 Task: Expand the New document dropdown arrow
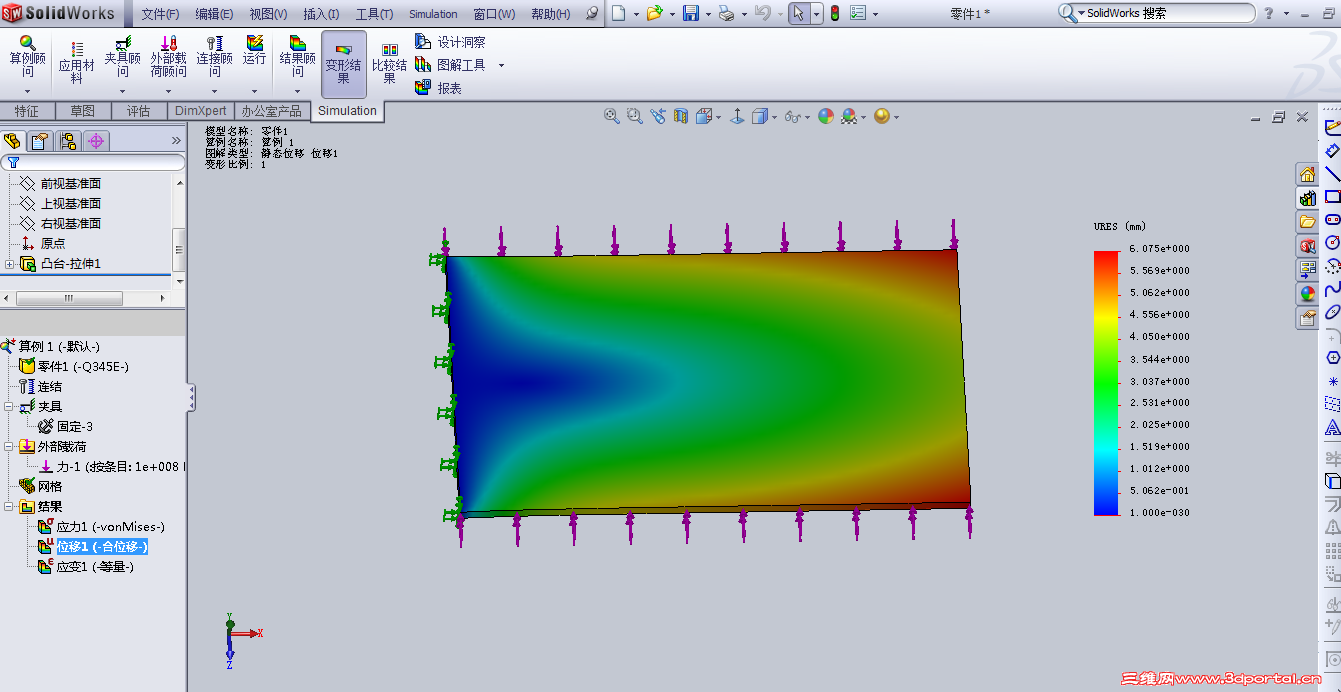636,15
